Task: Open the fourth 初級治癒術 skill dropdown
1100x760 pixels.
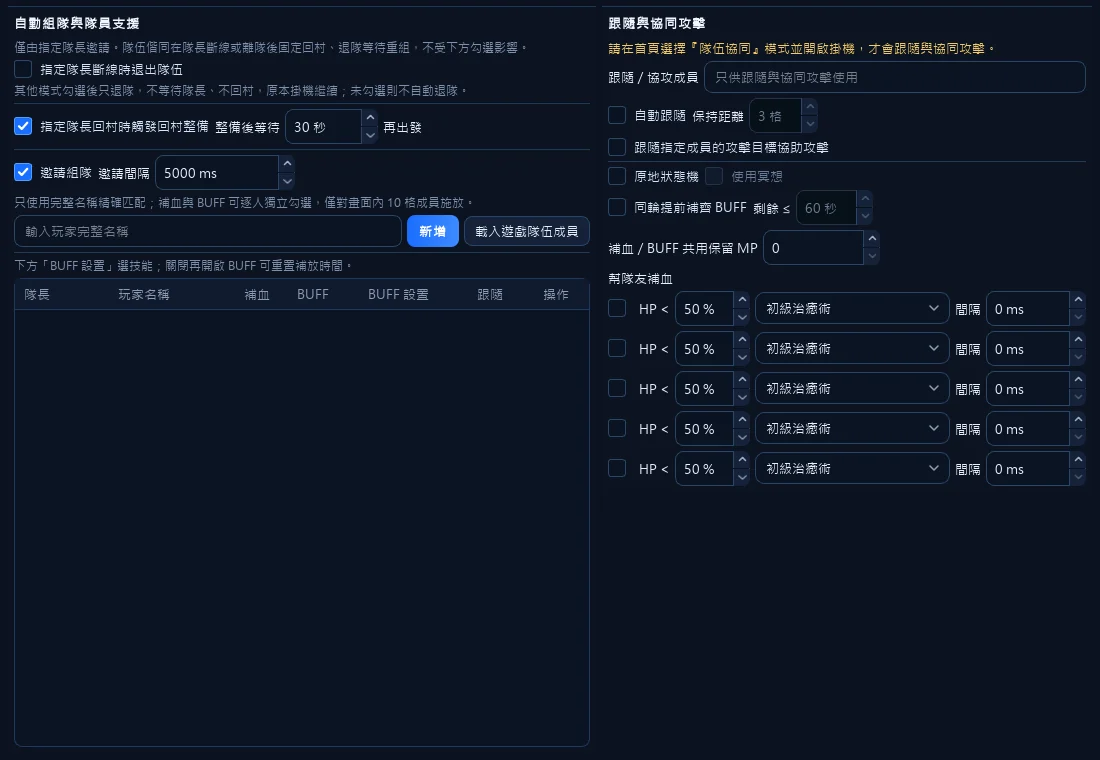Action: pyautogui.click(x=852, y=428)
